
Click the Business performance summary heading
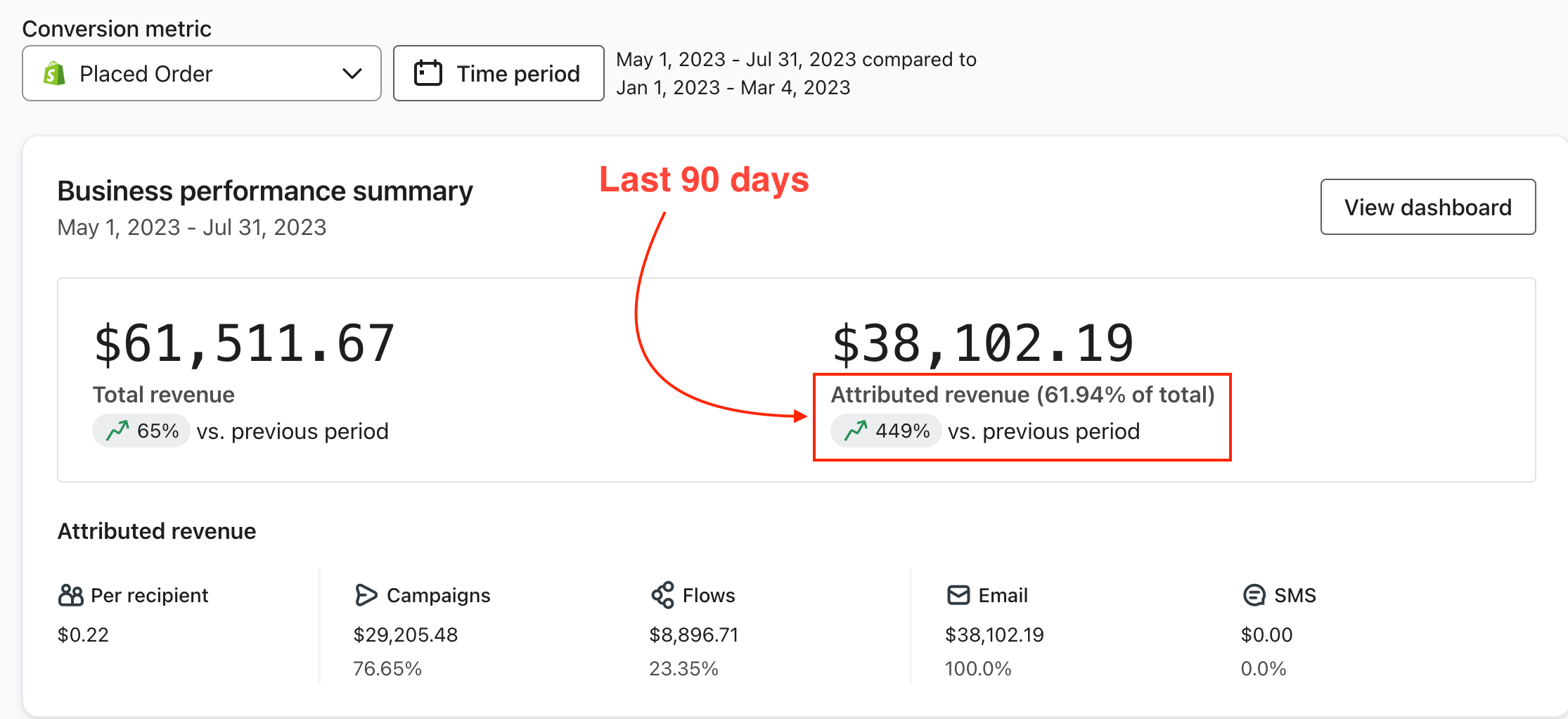264,191
